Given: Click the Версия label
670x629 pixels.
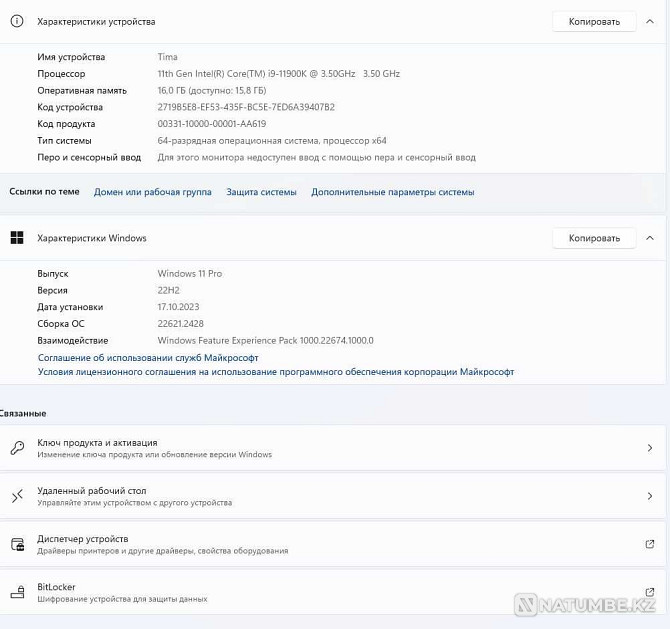Looking at the screenshot, I should pos(52,290).
